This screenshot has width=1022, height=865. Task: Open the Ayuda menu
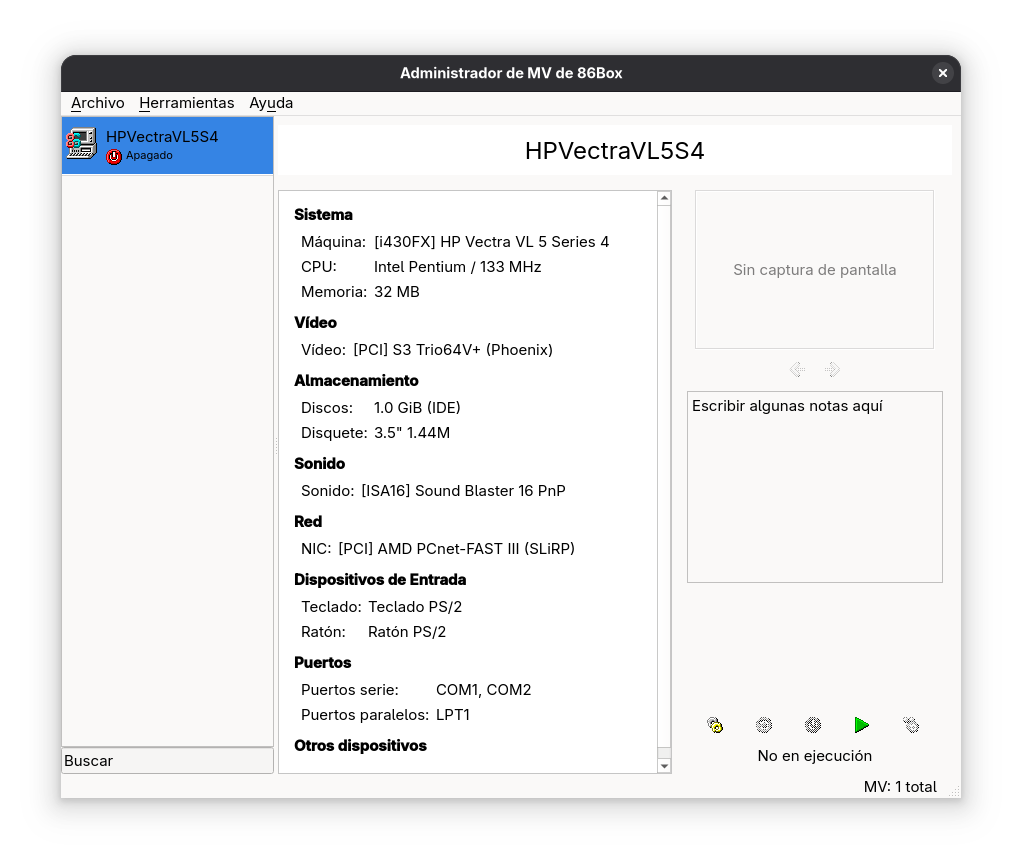tap(271, 103)
